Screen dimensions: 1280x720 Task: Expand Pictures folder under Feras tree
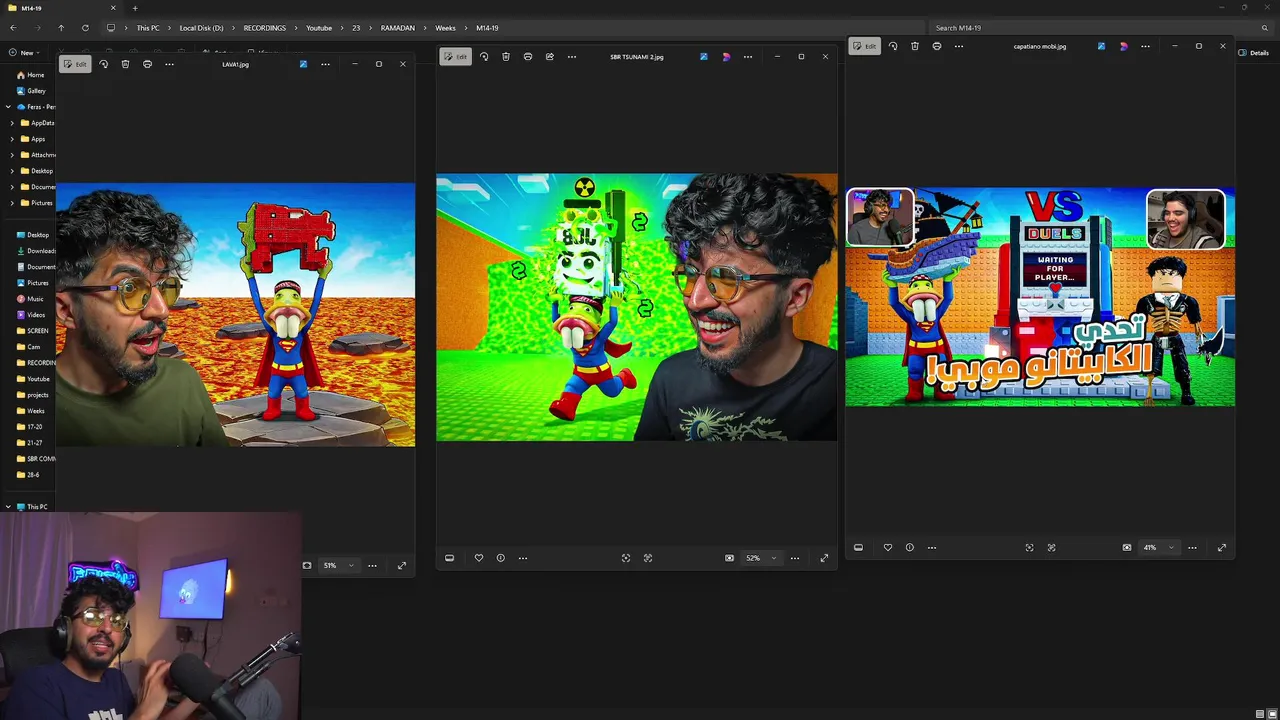coord(12,203)
